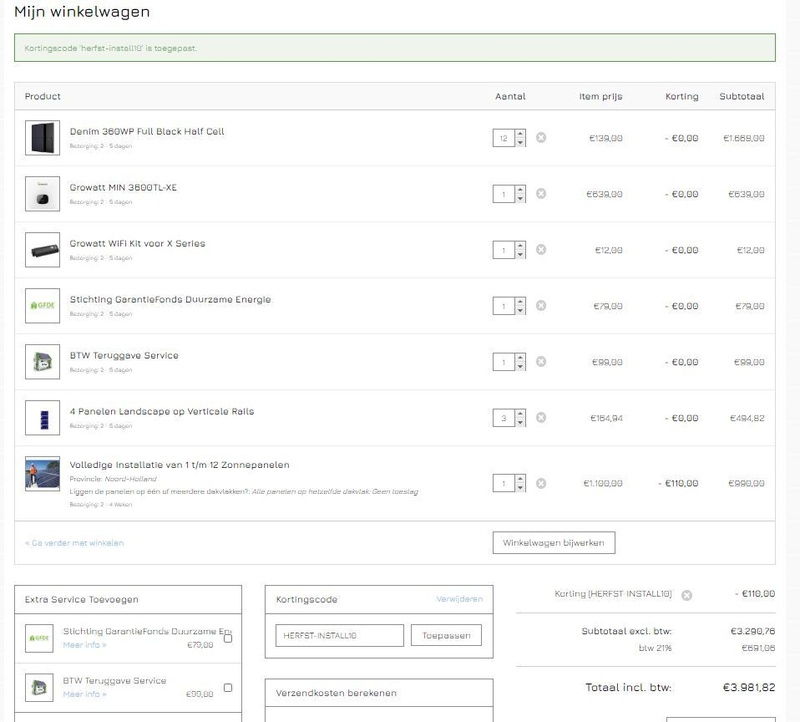Image resolution: width=800 pixels, height=722 pixels.
Task: Click quantity field of 4 Panelen Landscape
Action: point(504,418)
